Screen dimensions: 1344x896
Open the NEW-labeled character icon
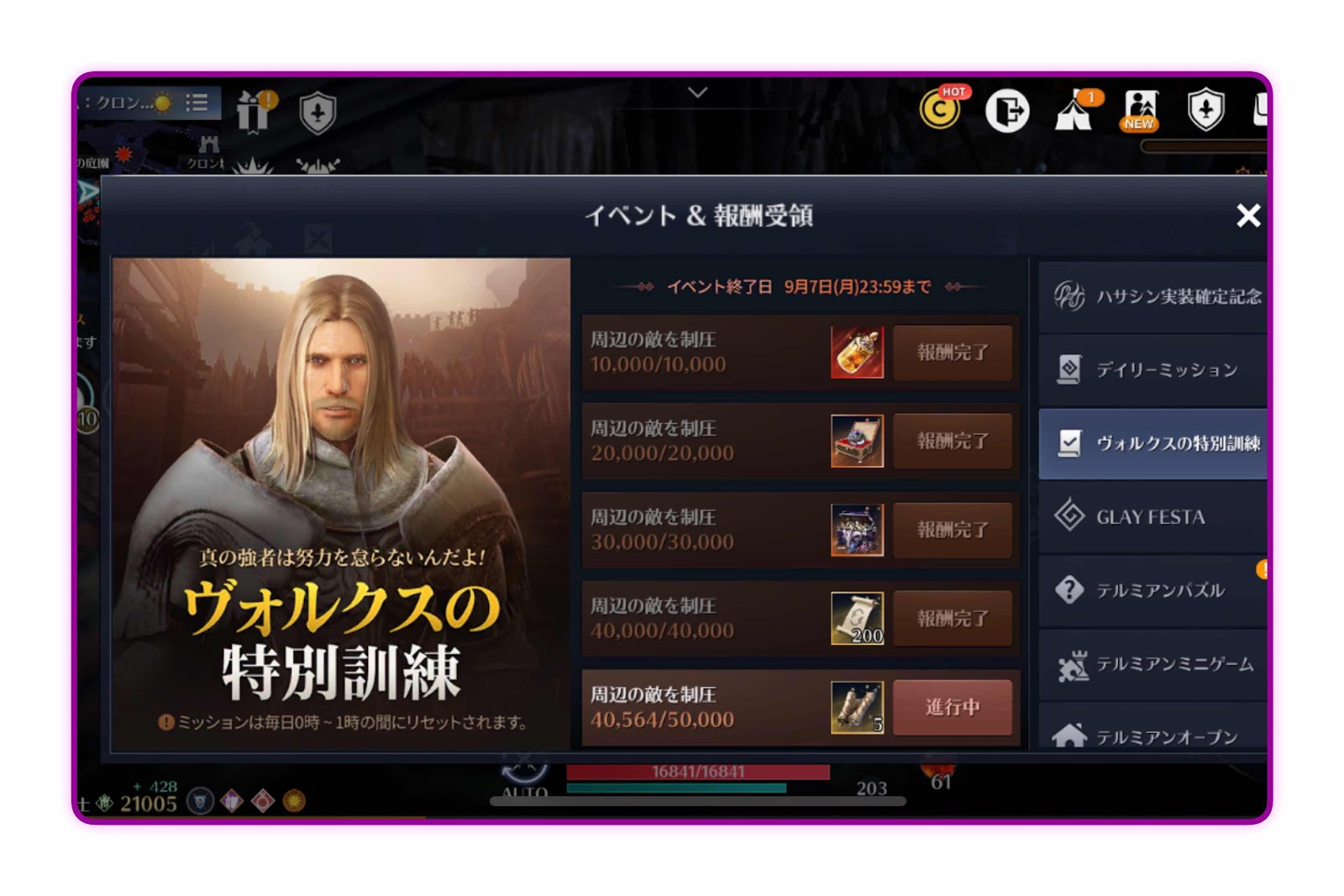click(1141, 110)
